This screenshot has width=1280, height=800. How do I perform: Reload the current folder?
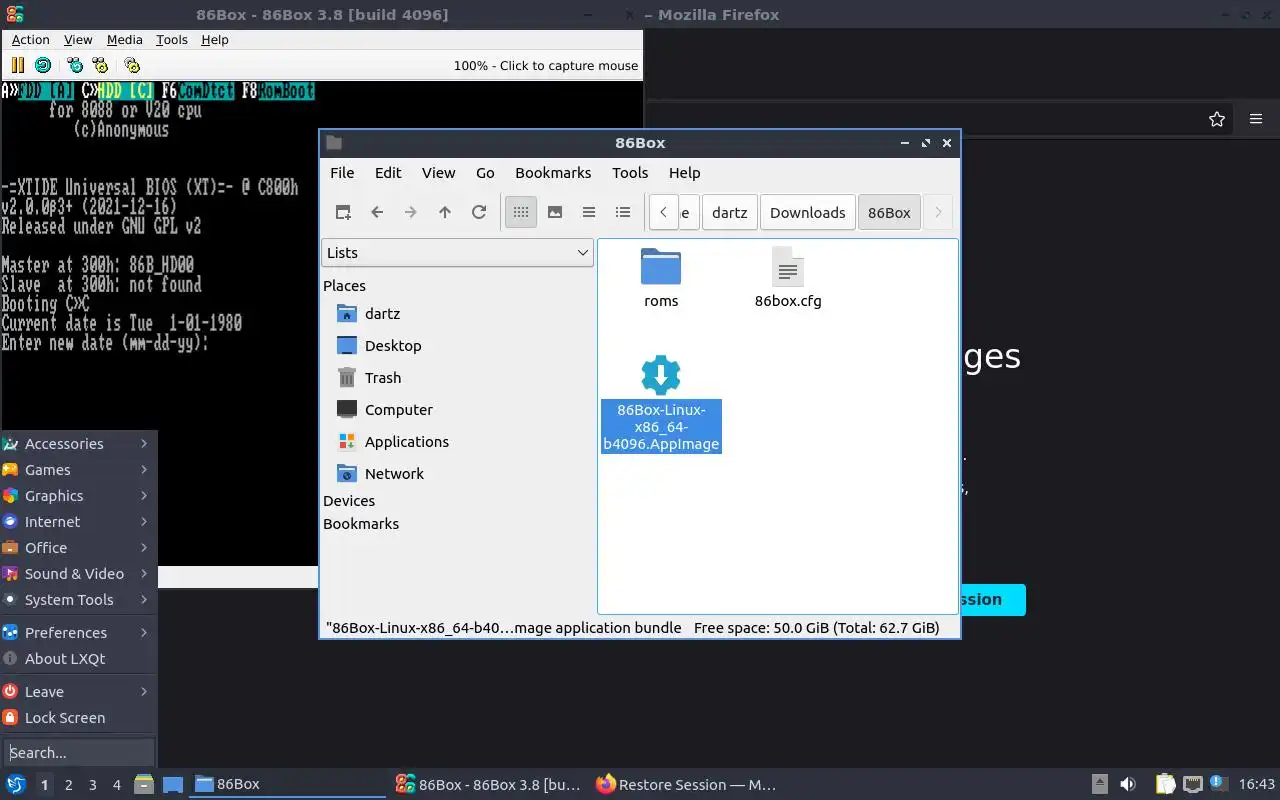click(479, 212)
